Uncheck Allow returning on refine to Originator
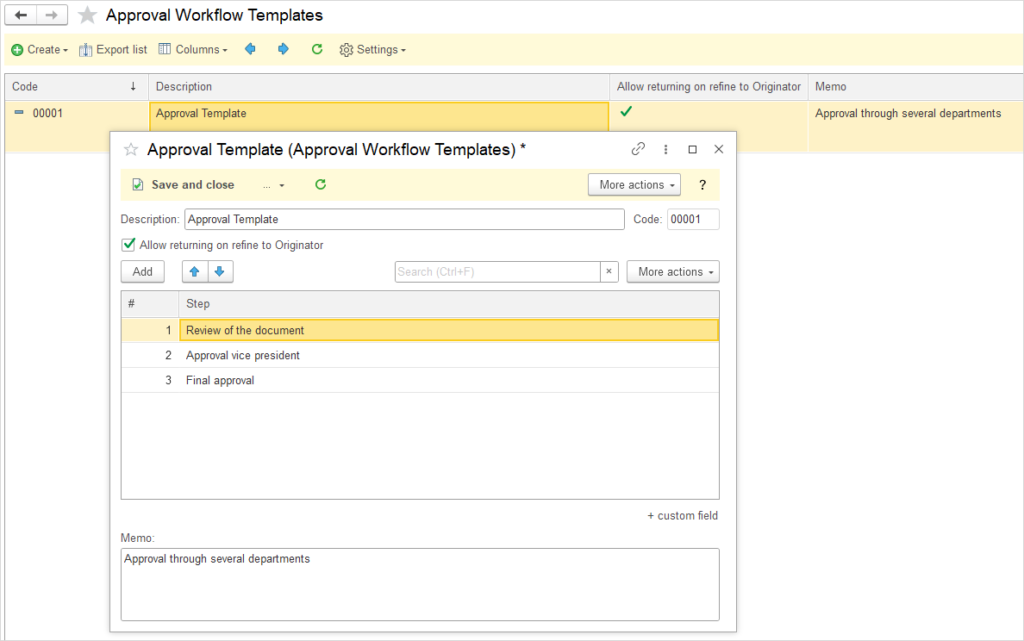The image size is (1024, 641). coord(128,245)
